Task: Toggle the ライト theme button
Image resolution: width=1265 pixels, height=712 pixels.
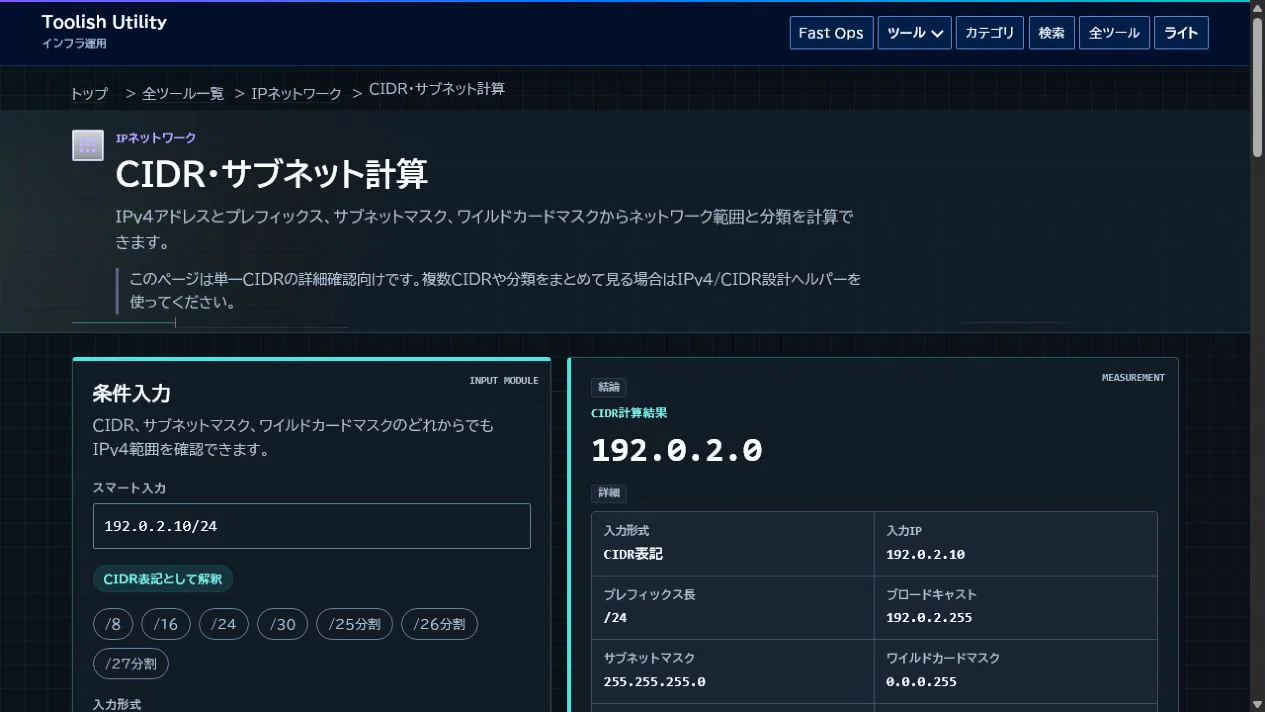Action: [x=1181, y=33]
